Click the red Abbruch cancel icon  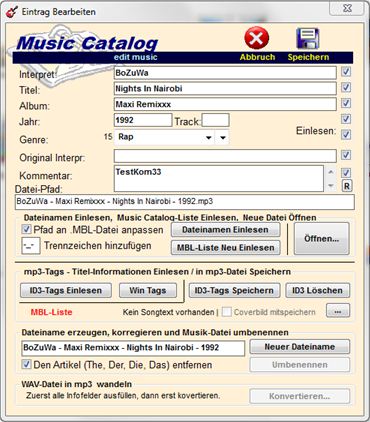pyautogui.click(x=256, y=38)
